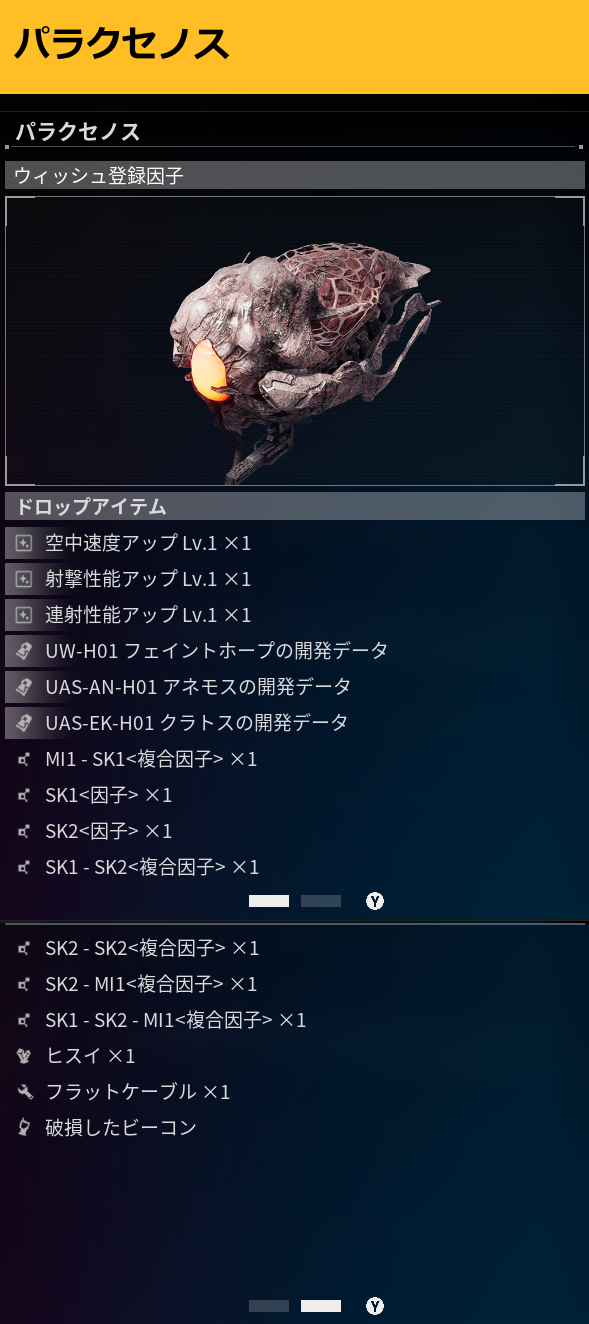Select first page indicator in upper pager

[x=269, y=901]
